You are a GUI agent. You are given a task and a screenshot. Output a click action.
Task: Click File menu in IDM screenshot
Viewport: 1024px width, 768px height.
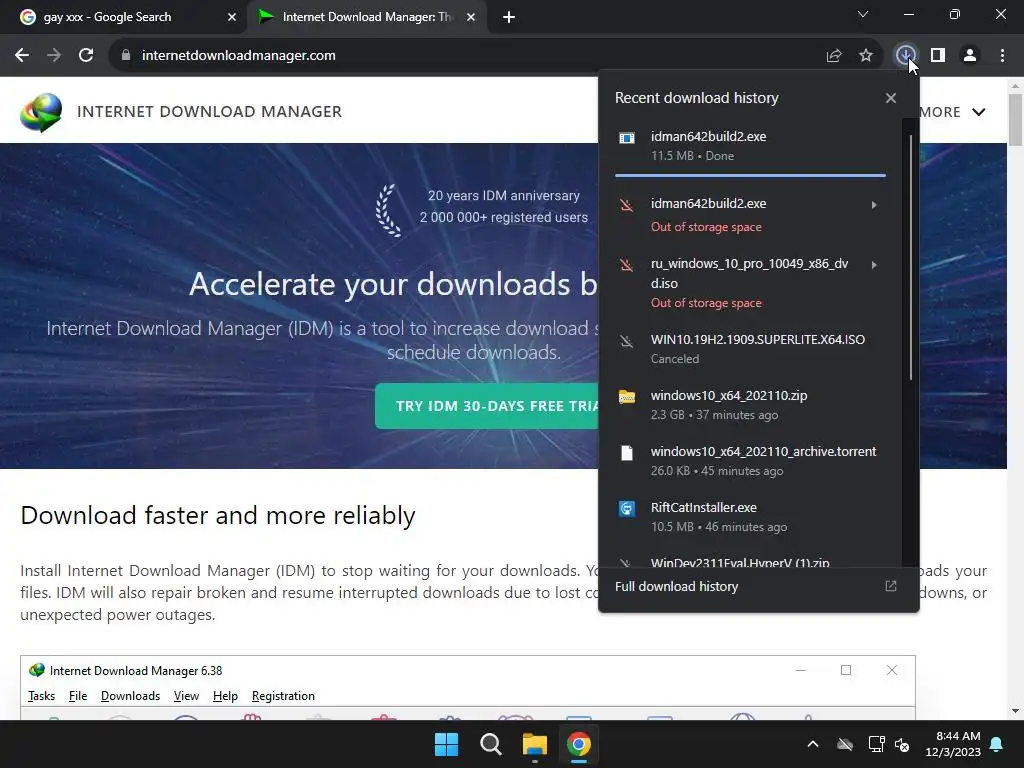[x=78, y=696]
